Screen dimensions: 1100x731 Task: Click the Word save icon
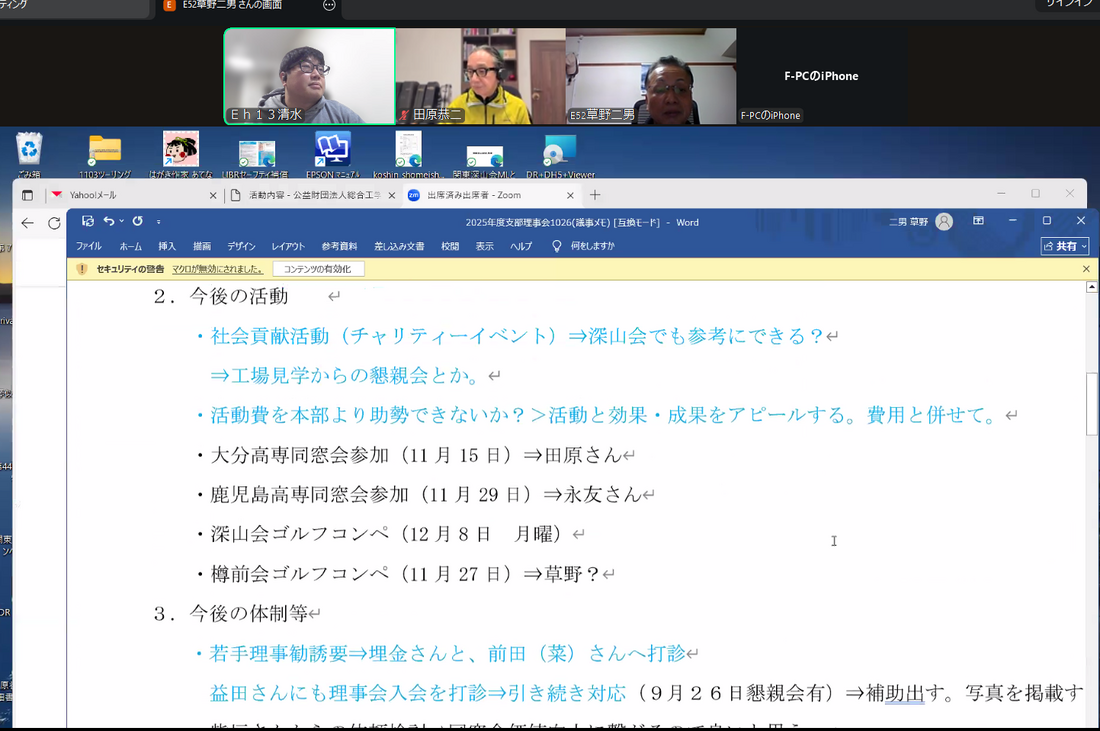click(x=88, y=221)
